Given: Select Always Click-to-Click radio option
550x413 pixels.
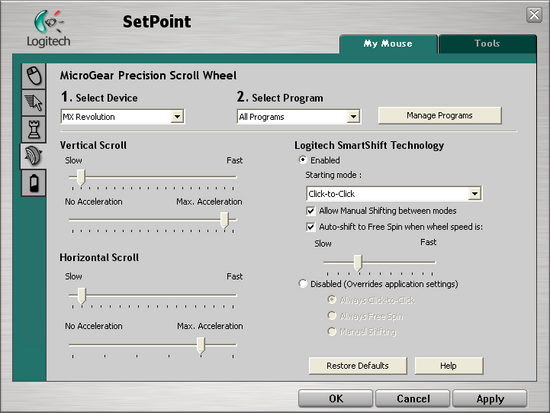Looking at the screenshot, I should (x=331, y=300).
